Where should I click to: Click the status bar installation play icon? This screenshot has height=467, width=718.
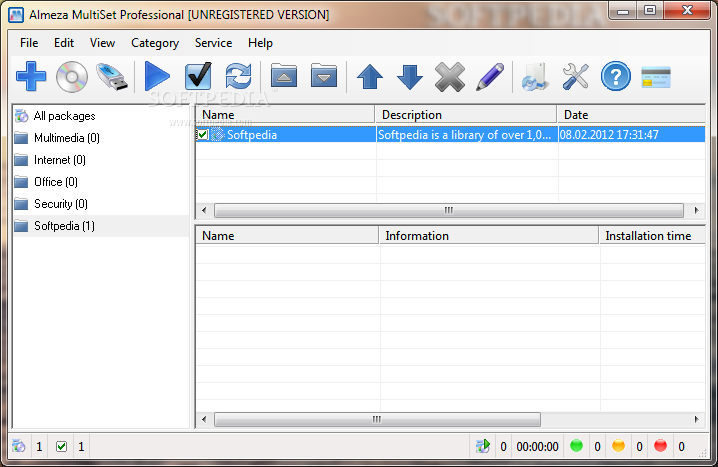point(483,446)
